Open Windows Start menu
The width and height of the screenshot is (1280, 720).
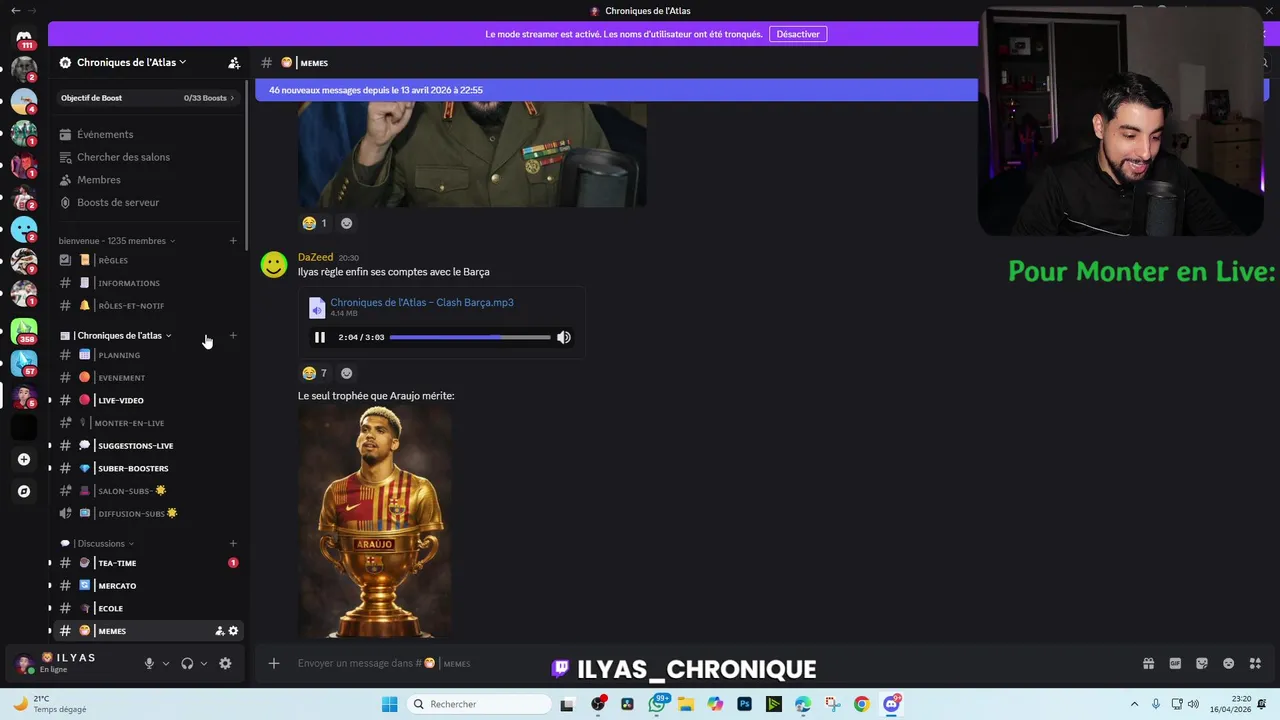coord(389,704)
